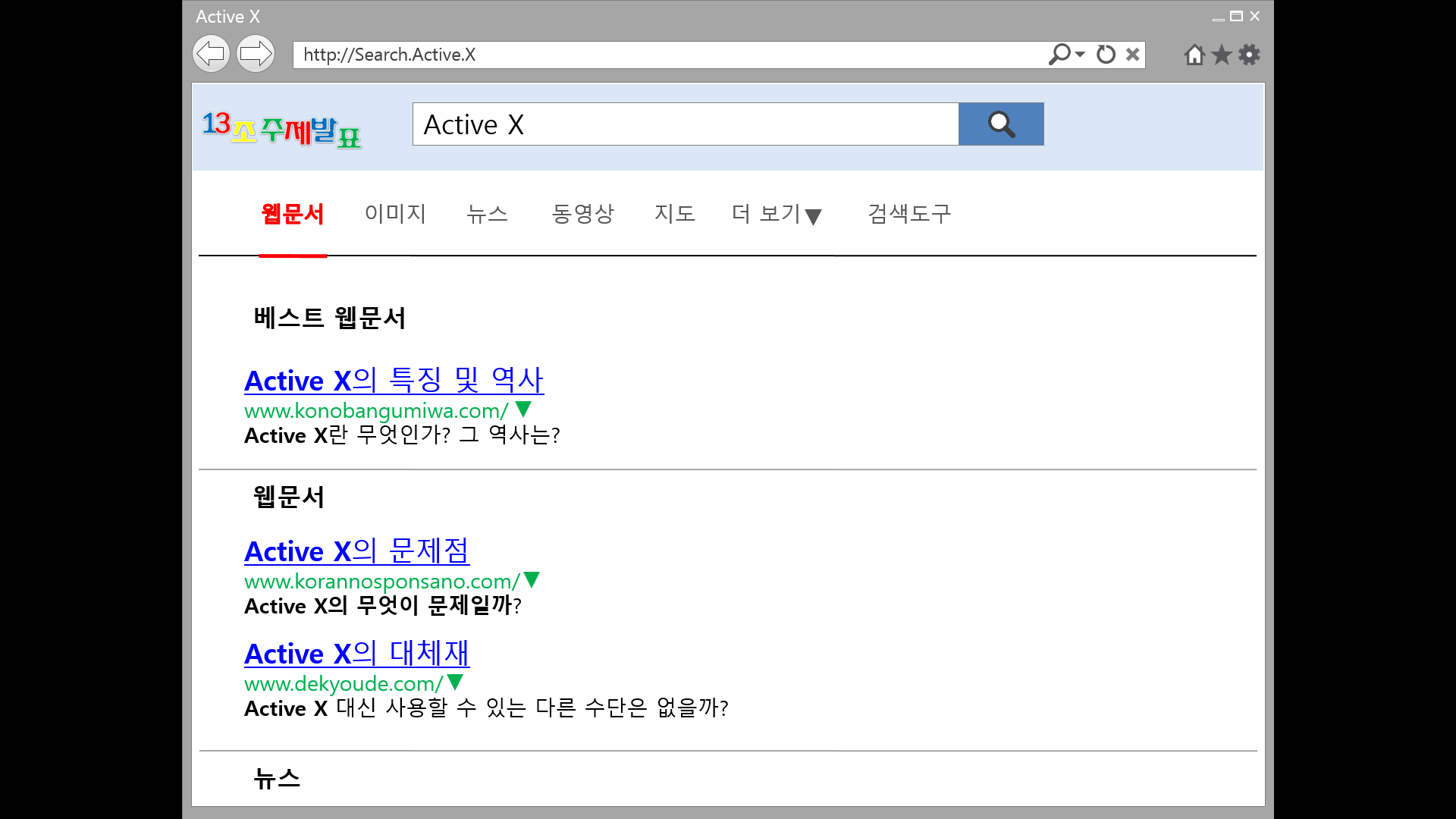Go back with the browser back arrow
This screenshot has height=819, width=1456.
pyautogui.click(x=211, y=54)
